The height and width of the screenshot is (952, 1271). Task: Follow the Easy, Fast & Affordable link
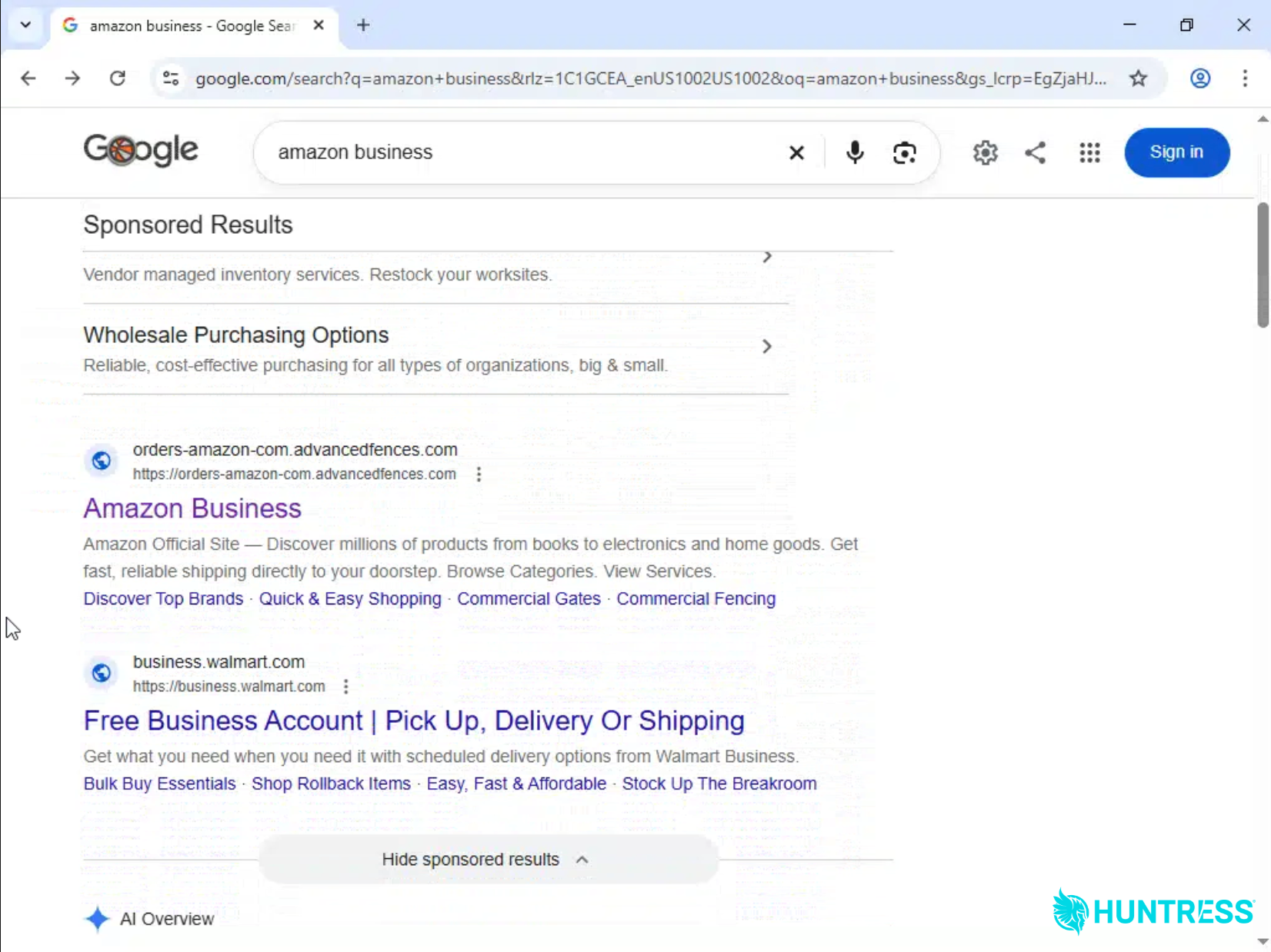click(516, 784)
